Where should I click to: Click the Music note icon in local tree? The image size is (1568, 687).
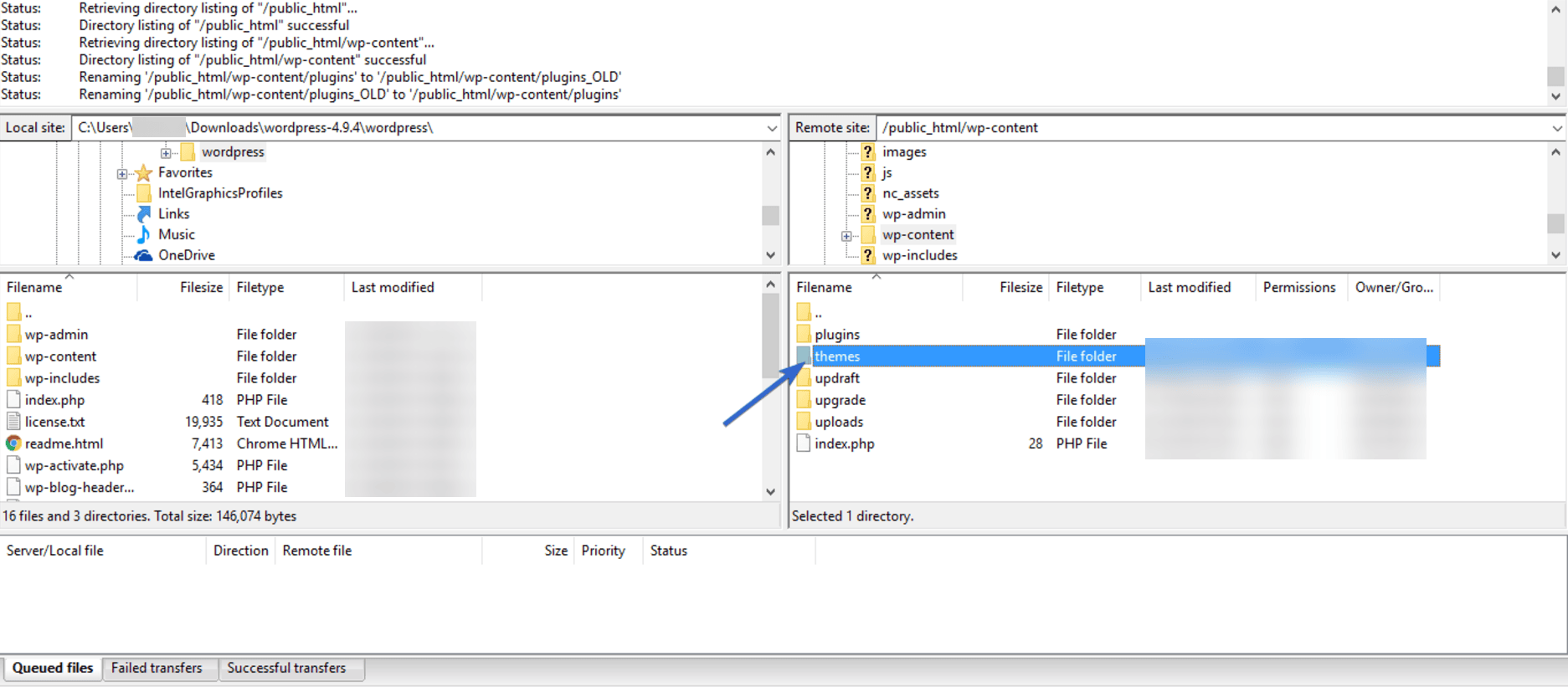[x=144, y=234]
